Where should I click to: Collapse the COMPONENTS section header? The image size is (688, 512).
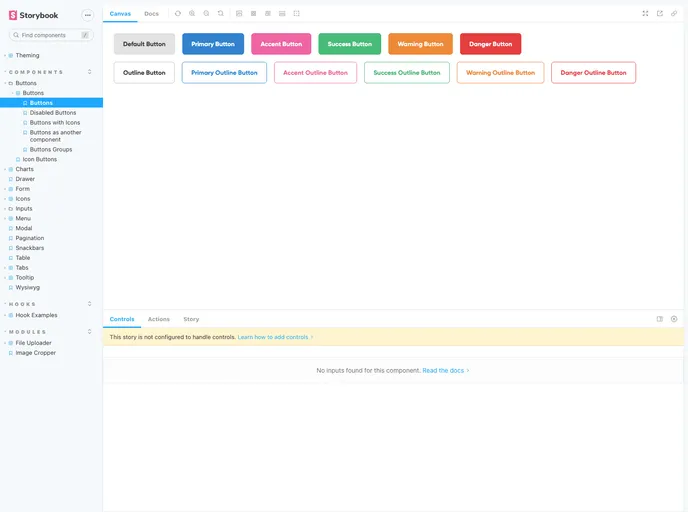tap(36, 72)
